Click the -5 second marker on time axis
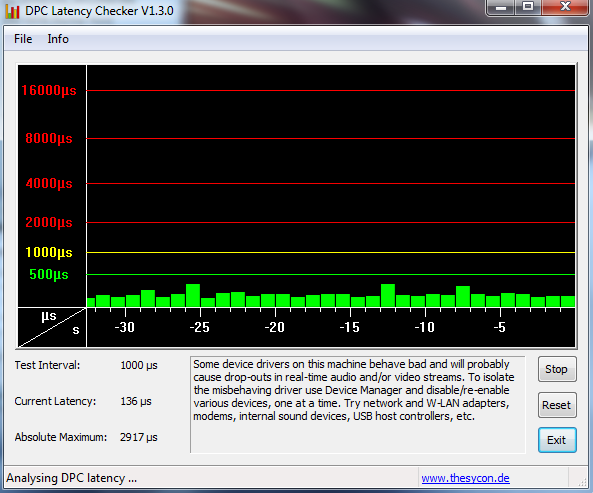 (x=500, y=327)
